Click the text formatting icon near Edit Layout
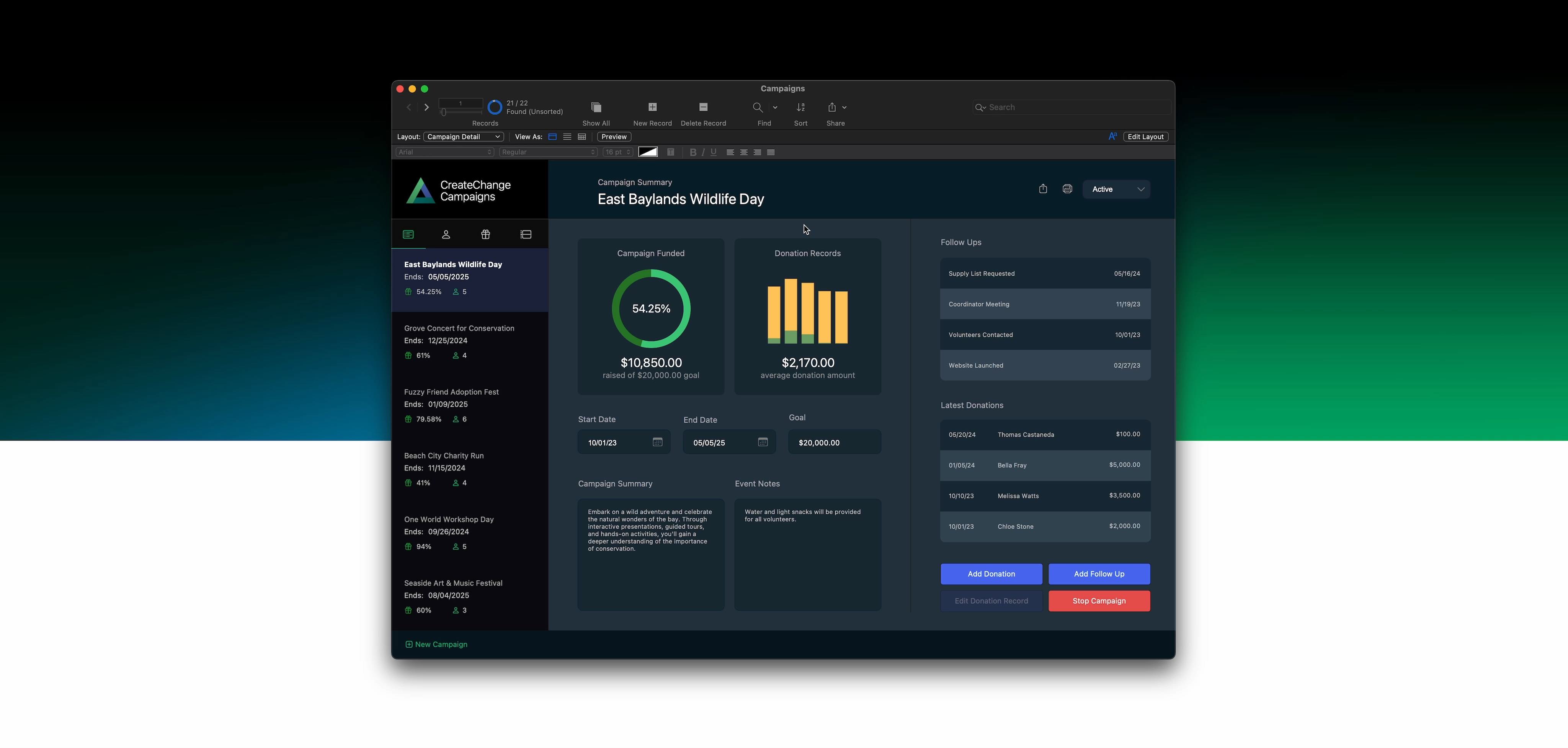 click(x=1112, y=136)
